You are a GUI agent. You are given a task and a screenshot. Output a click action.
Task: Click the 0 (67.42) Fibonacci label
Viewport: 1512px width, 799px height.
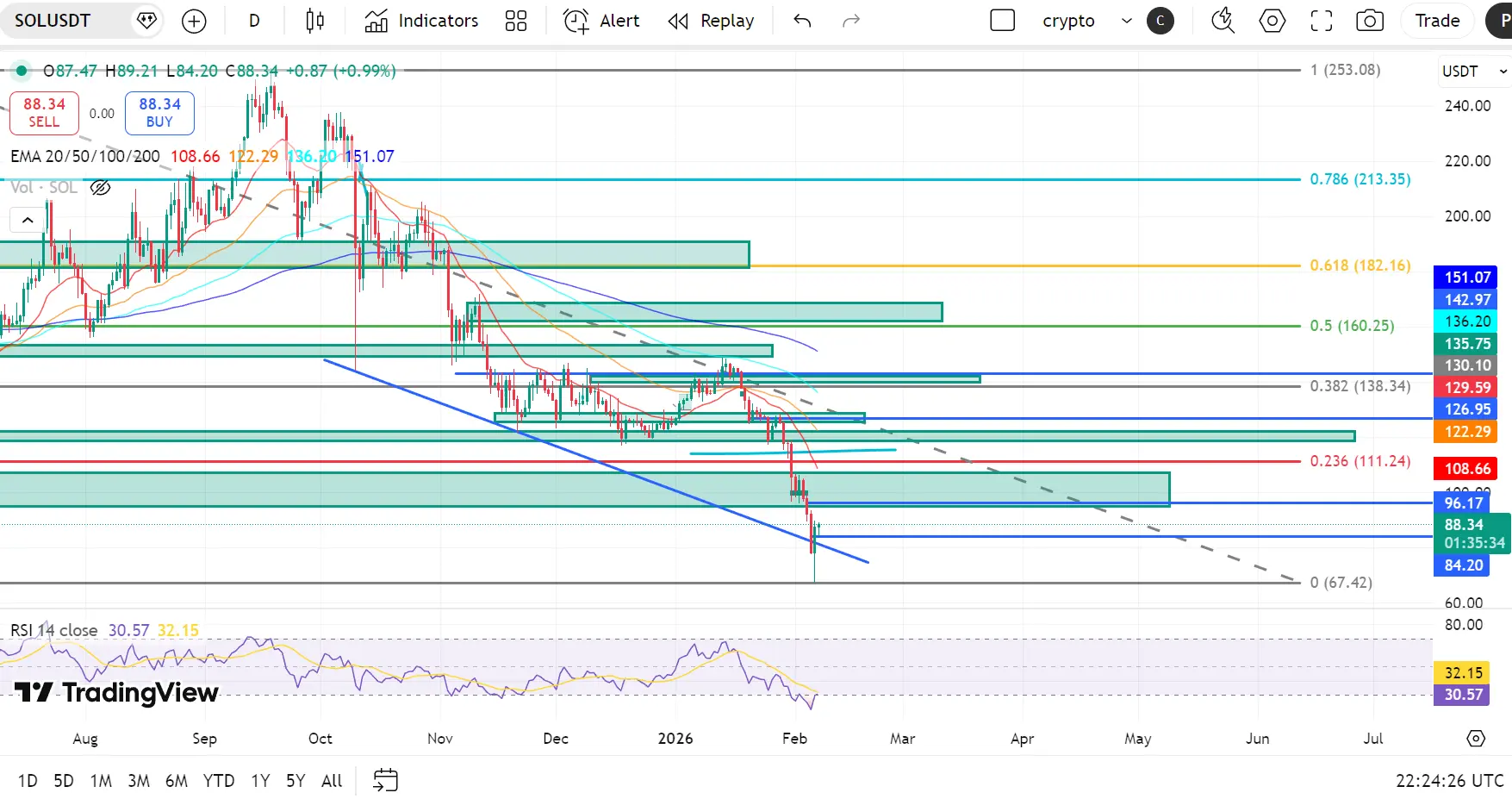point(1341,583)
